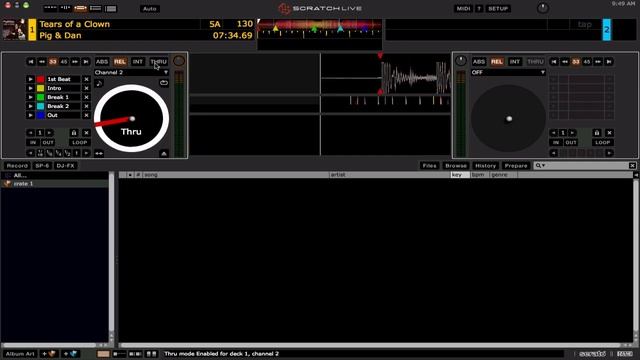Select crate 1 in the crates list
The width and height of the screenshot is (640, 360).
click(x=55, y=184)
